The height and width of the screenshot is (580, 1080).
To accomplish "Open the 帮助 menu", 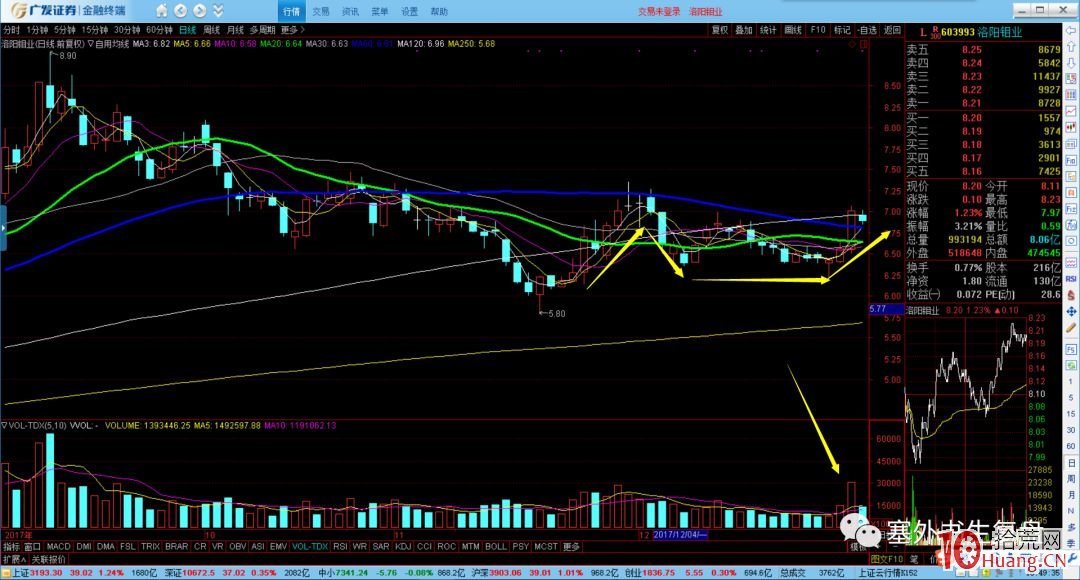I will (x=439, y=12).
